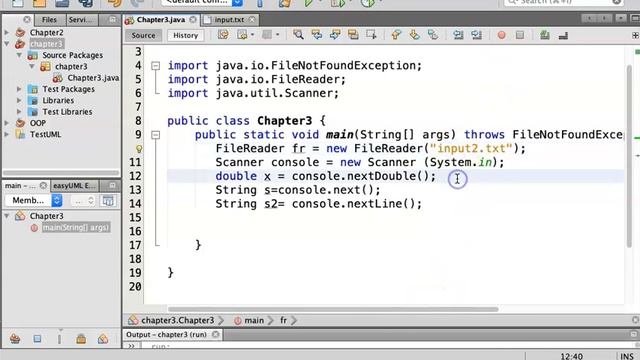This screenshot has height=360, width=640.
Task: Switch to Source view
Action: [x=143, y=35]
